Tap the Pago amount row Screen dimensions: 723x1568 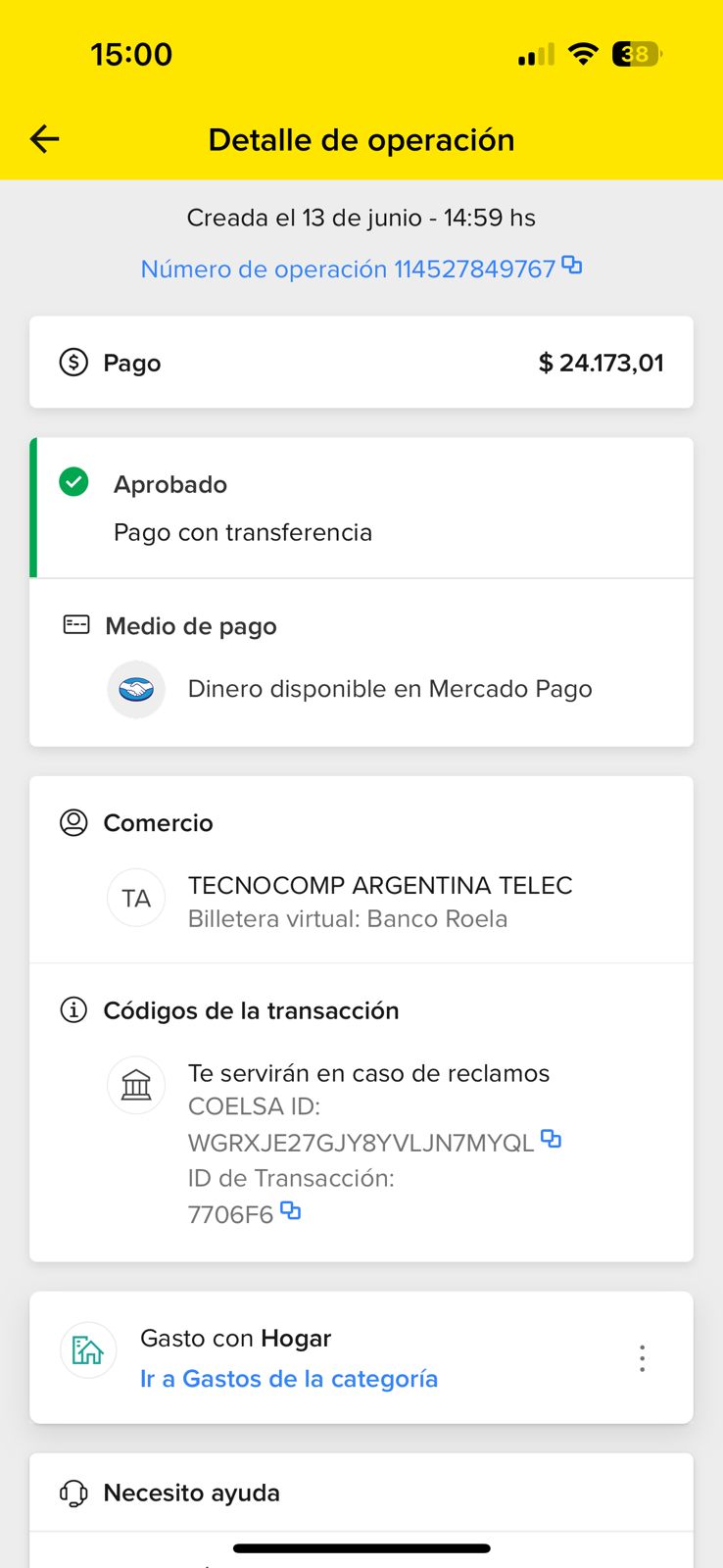(361, 363)
